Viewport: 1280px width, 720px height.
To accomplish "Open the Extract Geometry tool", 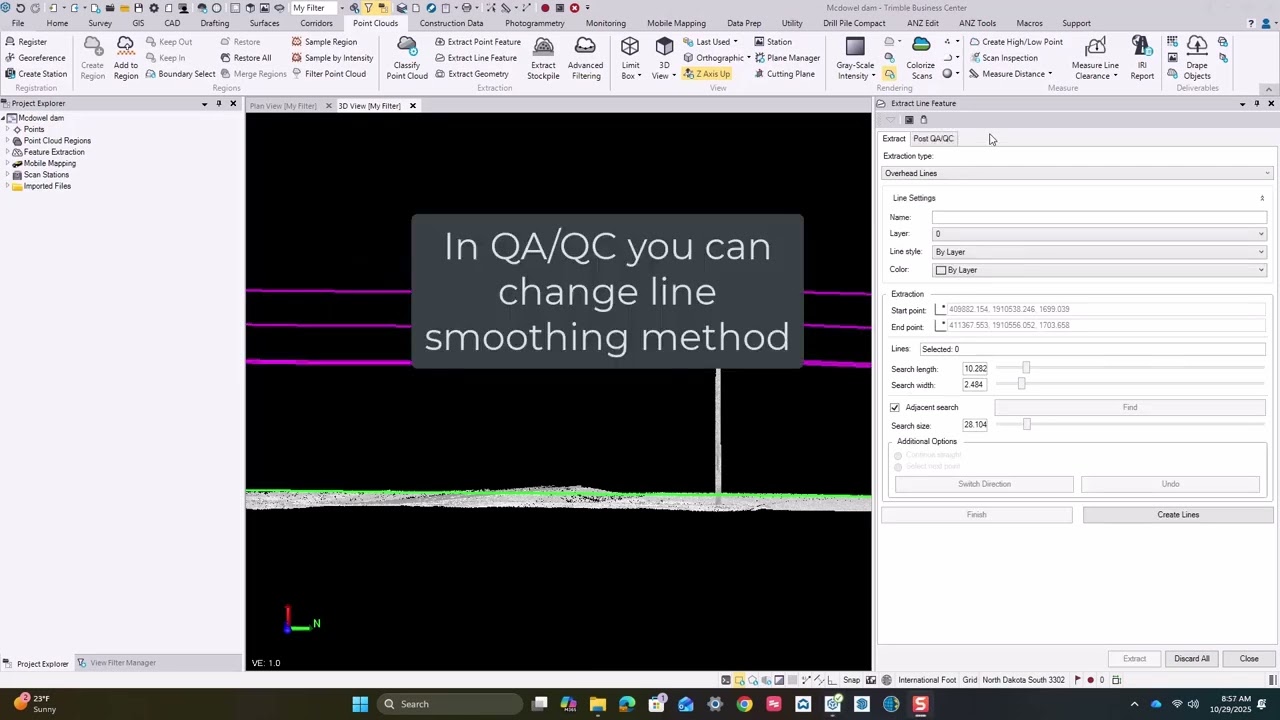I will click(x=471, y=74).
